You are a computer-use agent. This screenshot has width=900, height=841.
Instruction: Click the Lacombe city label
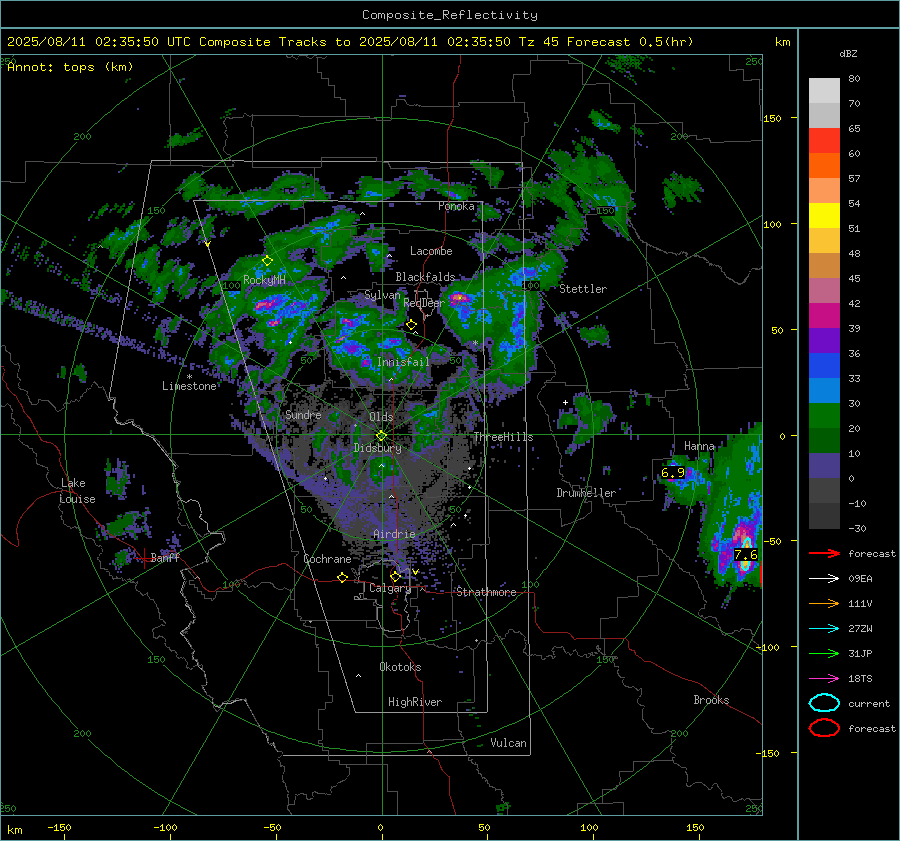pos(431,251)
